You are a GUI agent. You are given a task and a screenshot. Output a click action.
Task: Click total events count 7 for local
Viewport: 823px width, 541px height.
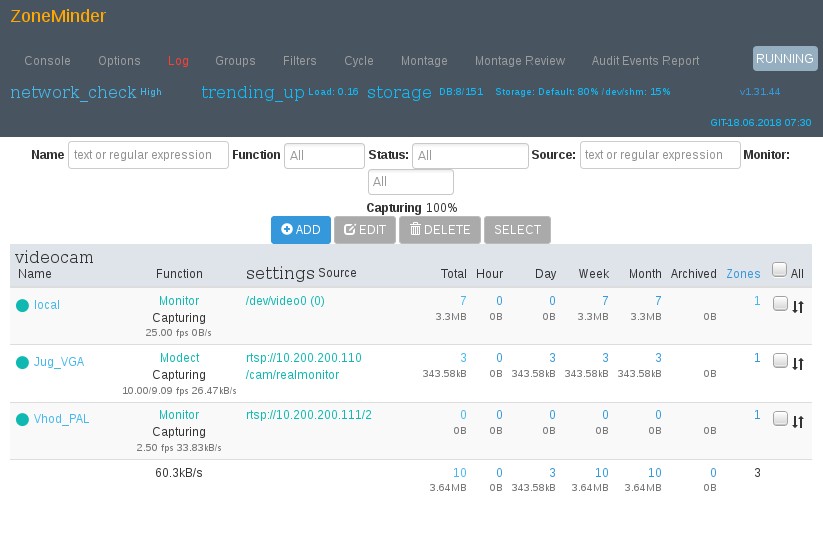(463, 301)
